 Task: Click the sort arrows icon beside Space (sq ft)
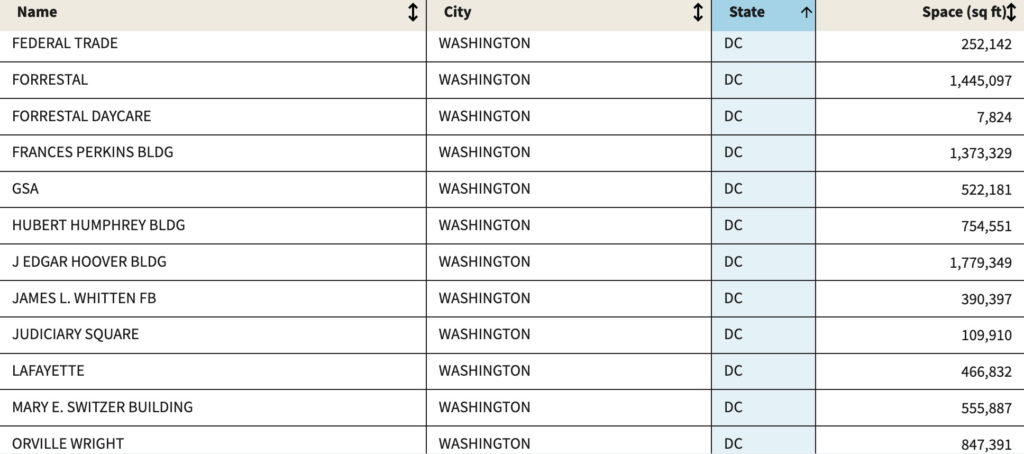[1012, 13]
